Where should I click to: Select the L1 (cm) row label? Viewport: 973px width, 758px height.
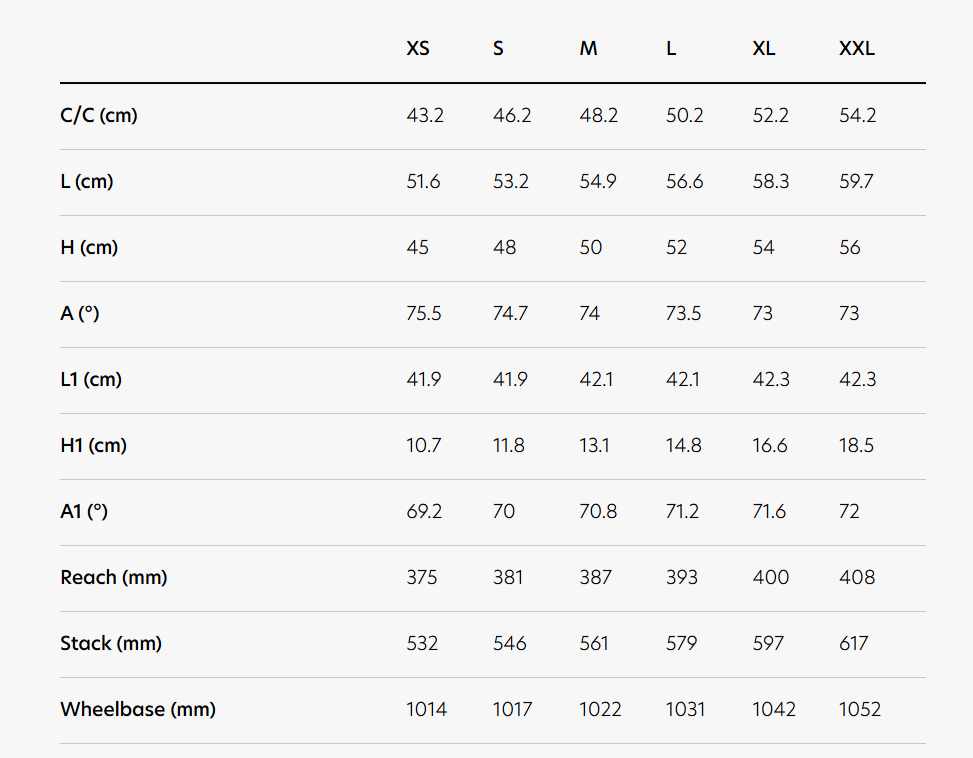click(x=91, y=380)
